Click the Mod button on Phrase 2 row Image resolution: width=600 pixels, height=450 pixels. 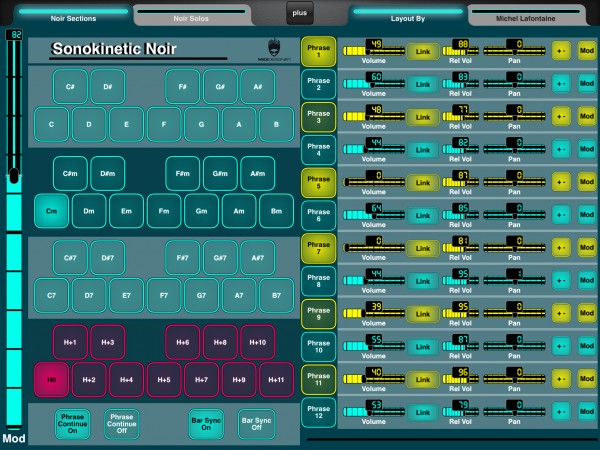(x=587, y=83)
